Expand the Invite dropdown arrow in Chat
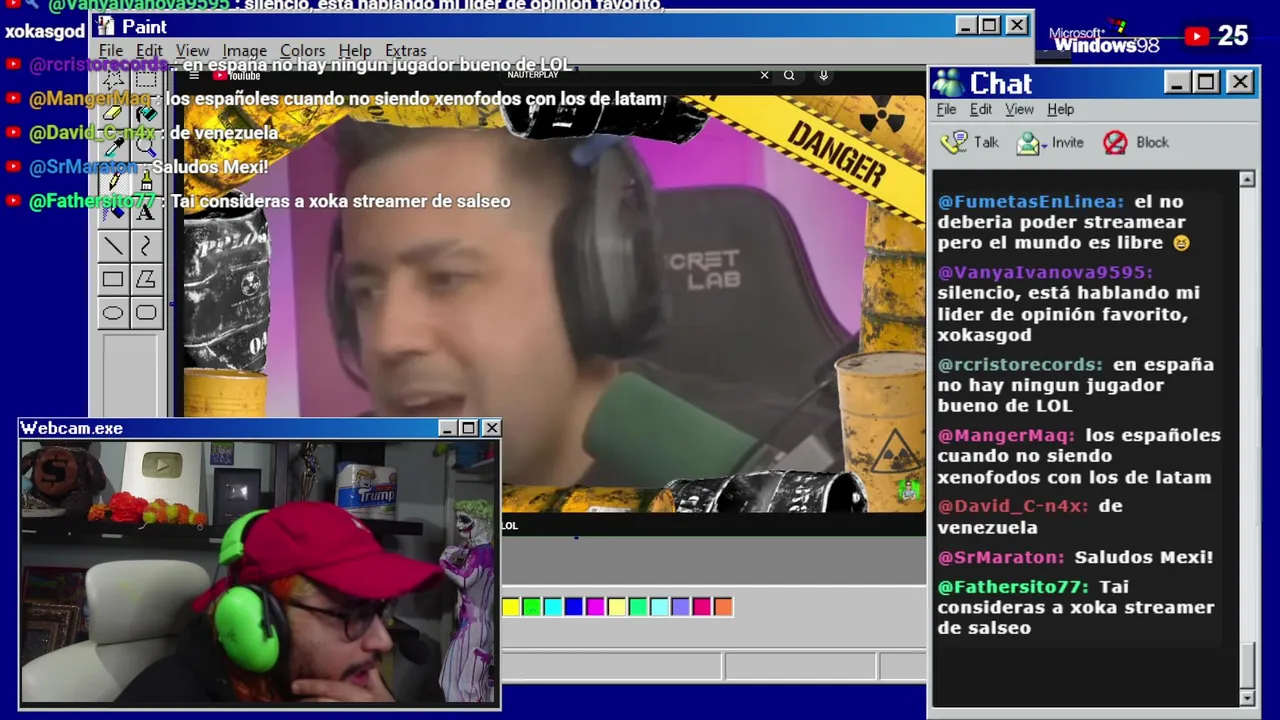Screen dimensions: 1280x720 tap(1045, 144)
